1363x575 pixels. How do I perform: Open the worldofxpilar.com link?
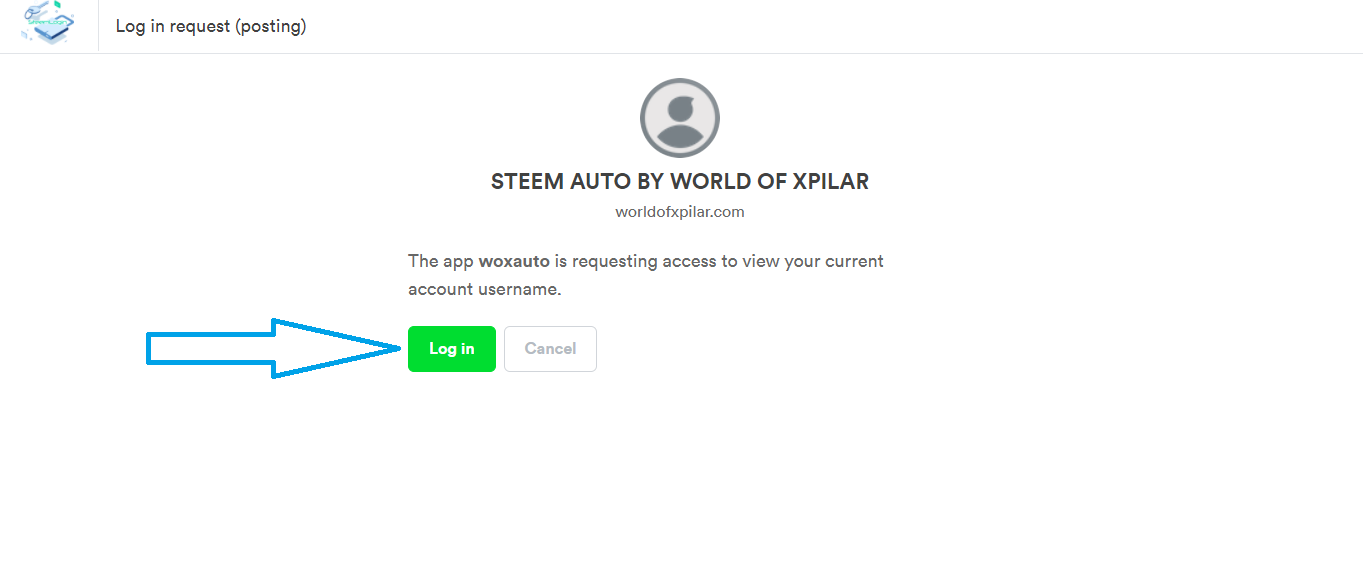pyautogui.click(x=680, y=212)
